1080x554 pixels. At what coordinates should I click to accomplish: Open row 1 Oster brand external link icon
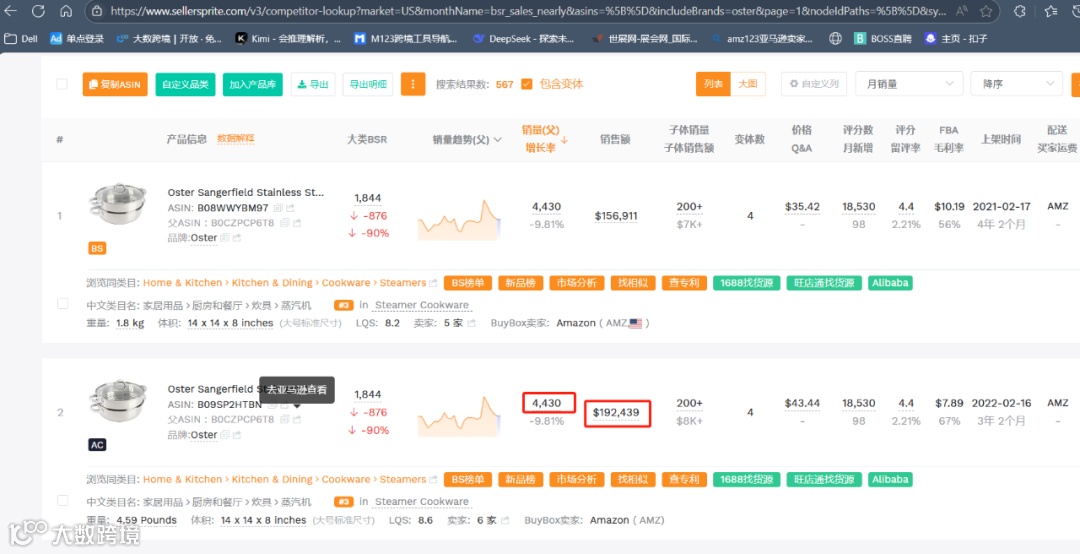tap(237, 238)
